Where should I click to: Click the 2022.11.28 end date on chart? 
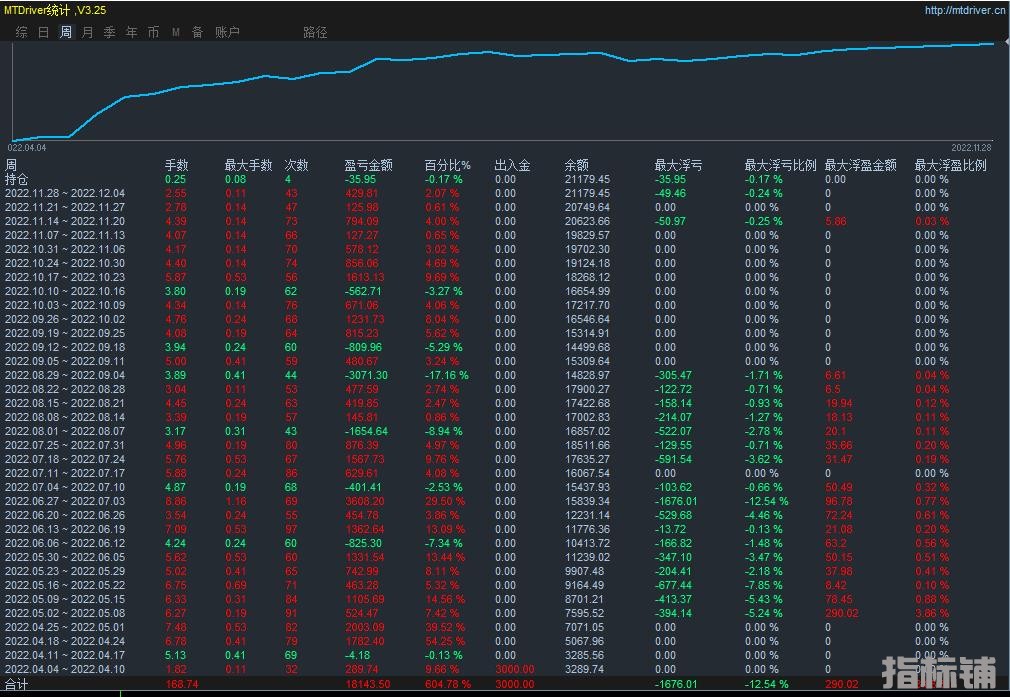coord(970,147)
